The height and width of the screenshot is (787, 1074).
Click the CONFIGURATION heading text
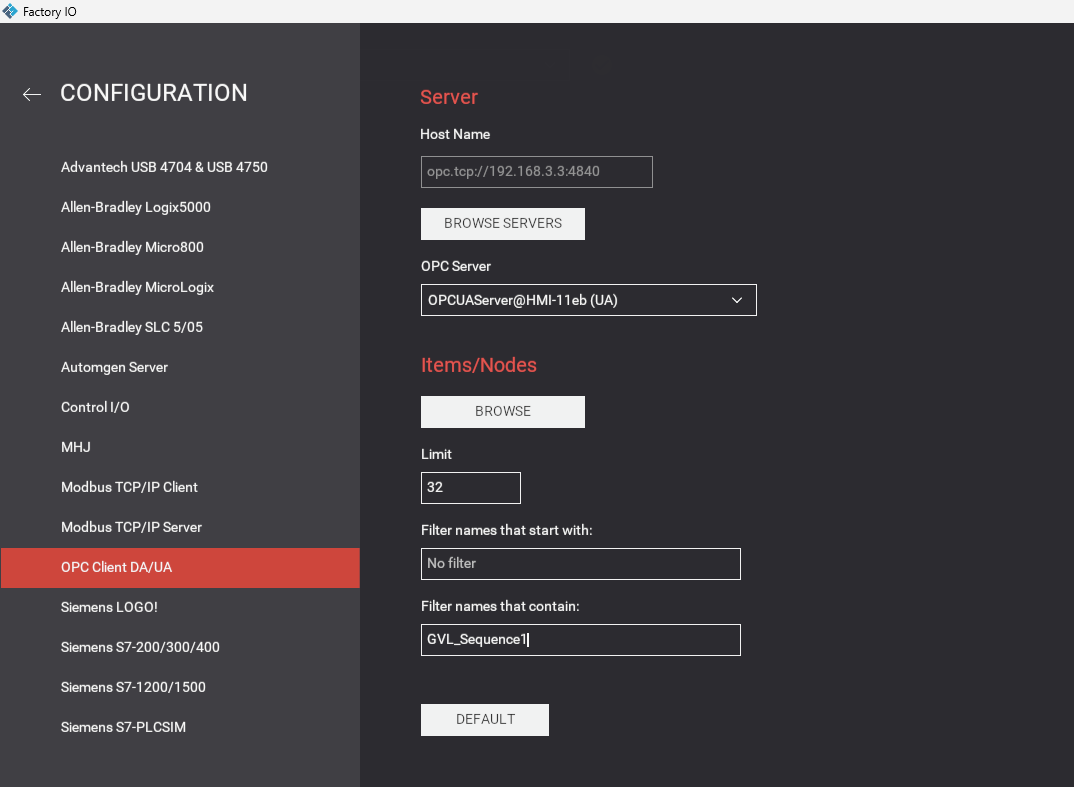[154, 93]
